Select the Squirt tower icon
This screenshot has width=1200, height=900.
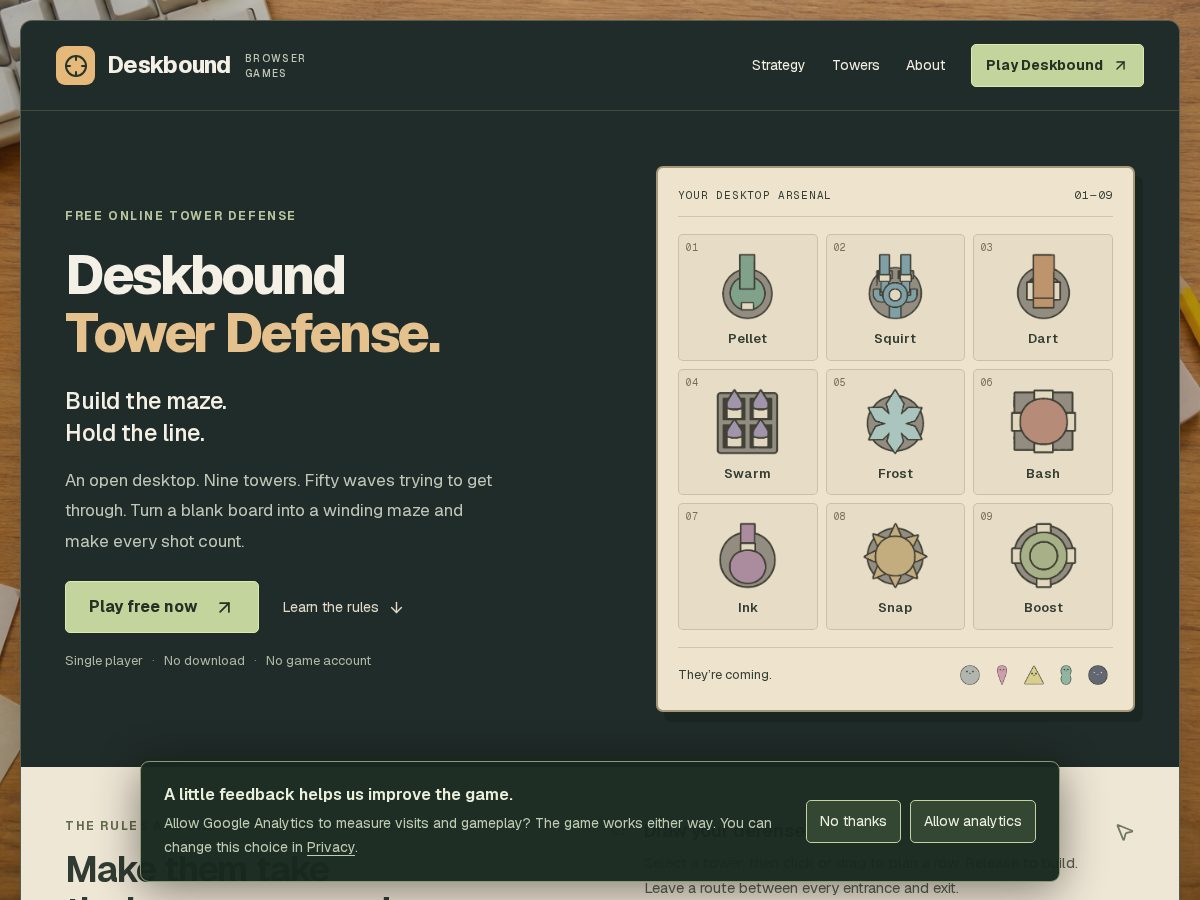tap(895, 287)
